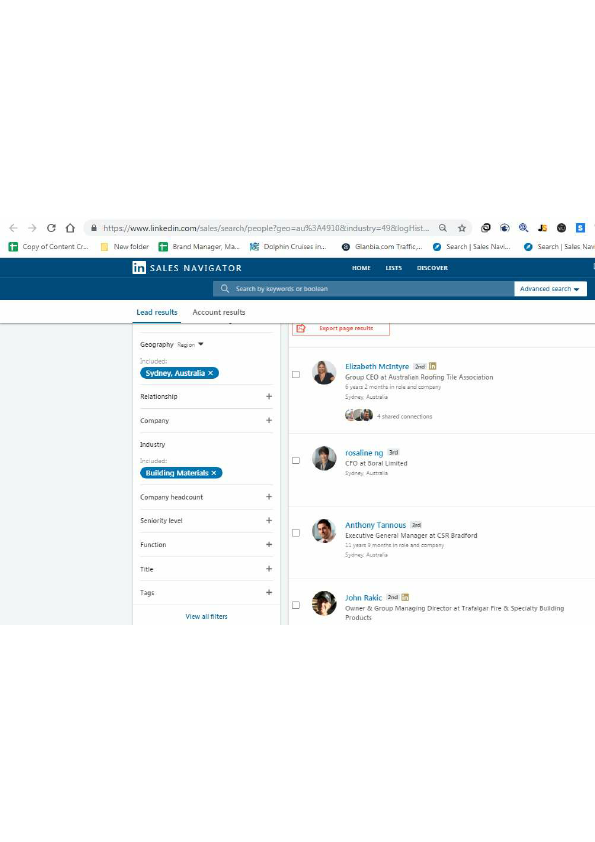Open Elizabeth McIntyre's name link
The width and height of the screenshot is (595, 842).
click(377, 366)
